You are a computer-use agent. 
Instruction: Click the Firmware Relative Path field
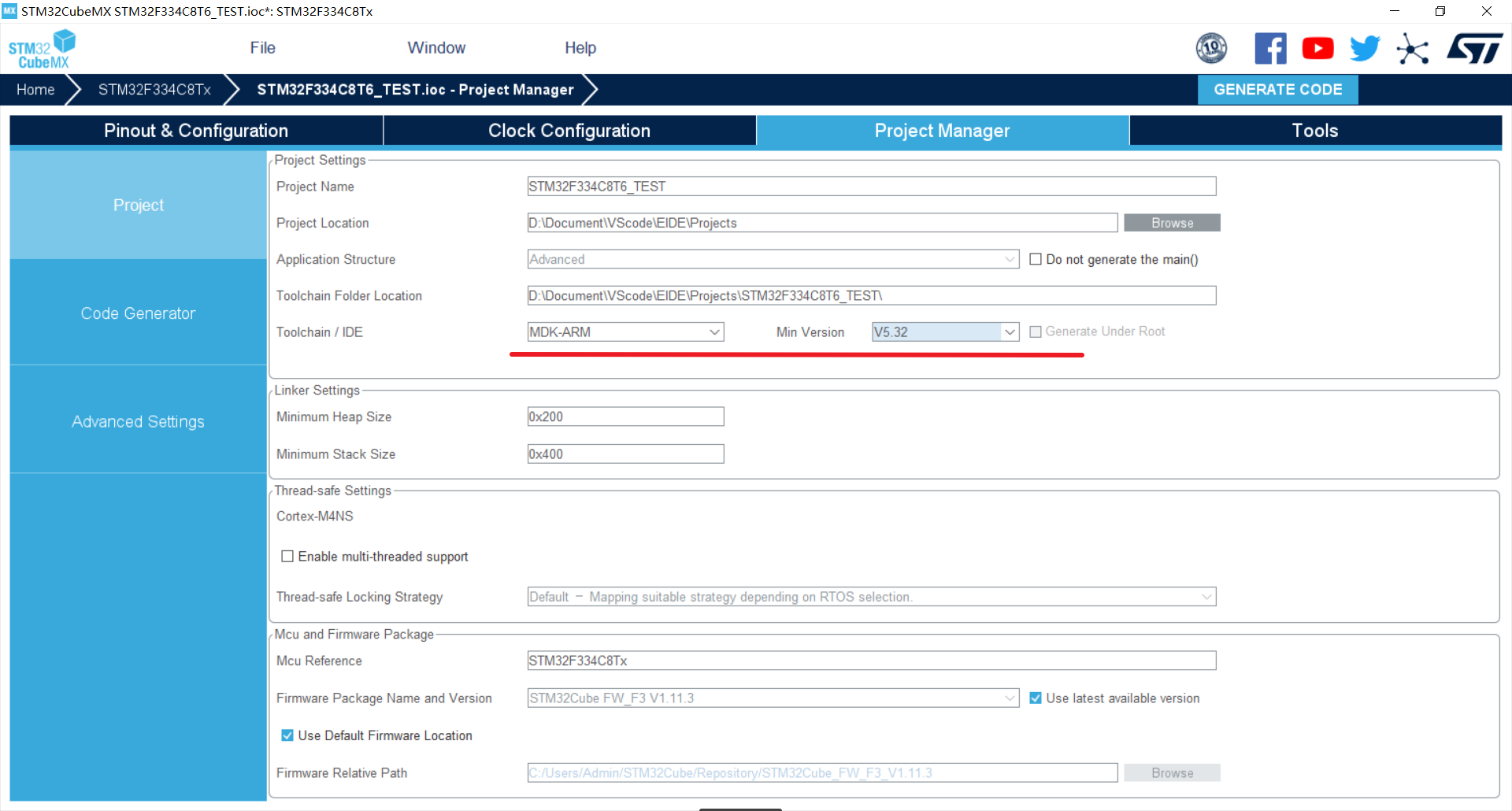pyautogui.click(x=822, y=772)
